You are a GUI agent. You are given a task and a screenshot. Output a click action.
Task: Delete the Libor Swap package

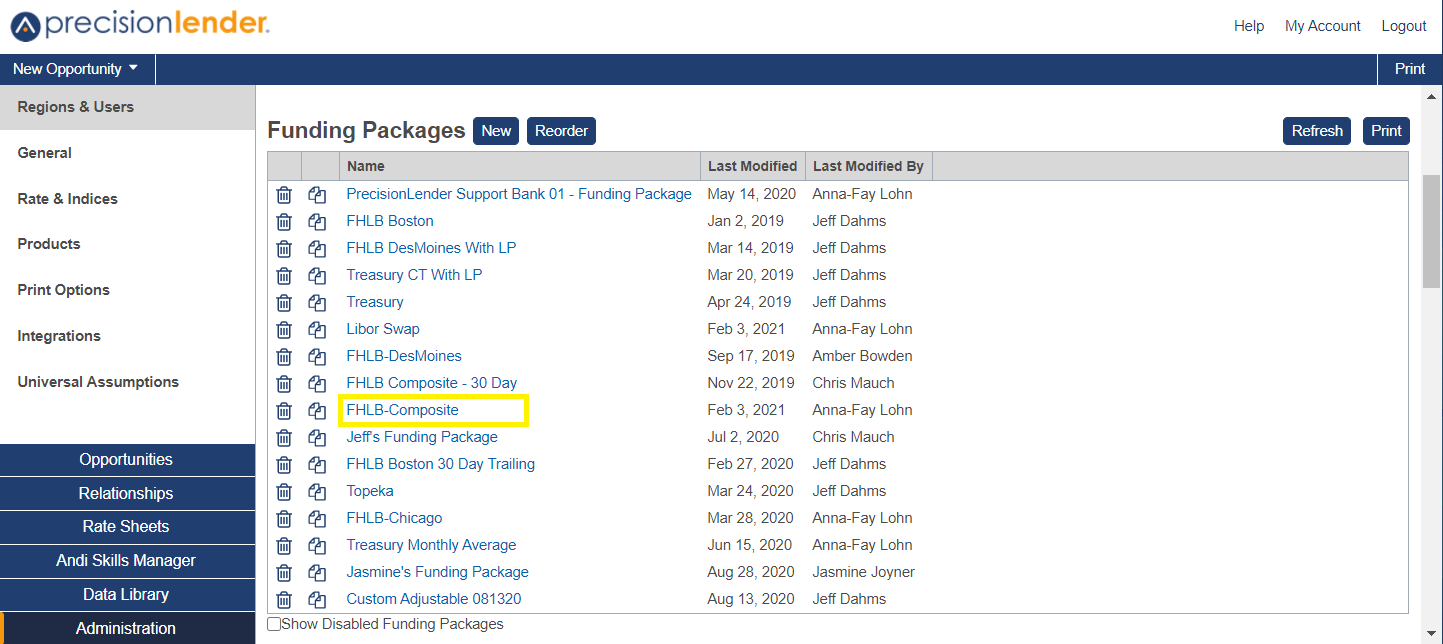(x=284, y=329)
